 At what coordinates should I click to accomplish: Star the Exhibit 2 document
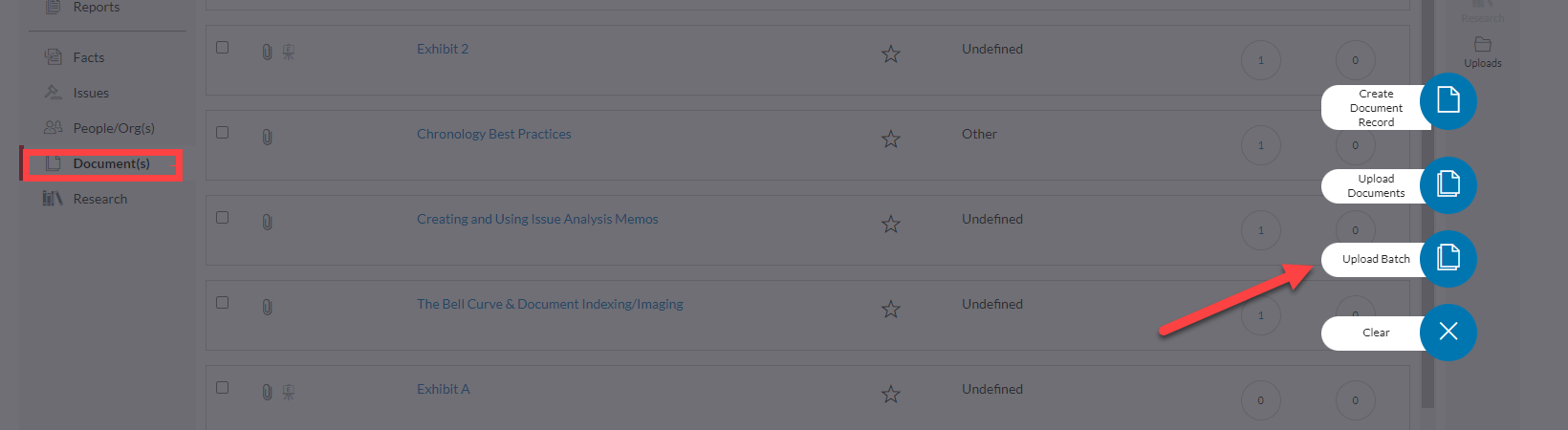pyautogui.click(x=890, y=54)
